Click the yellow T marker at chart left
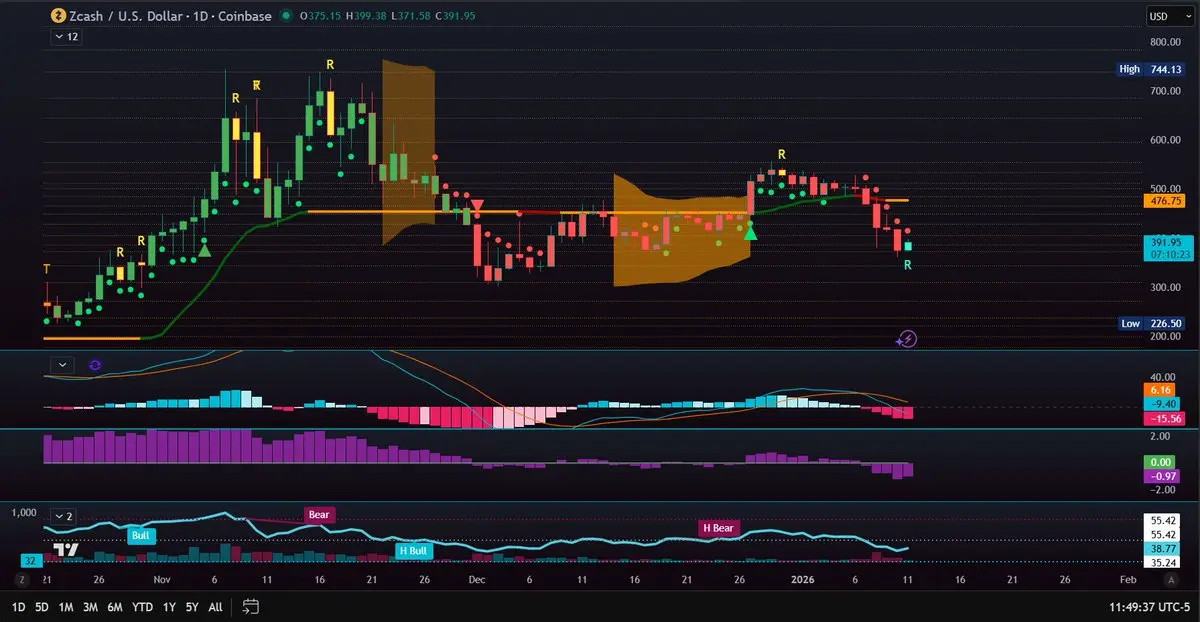Screen dimensions: 1200x622 click(45, 269)
